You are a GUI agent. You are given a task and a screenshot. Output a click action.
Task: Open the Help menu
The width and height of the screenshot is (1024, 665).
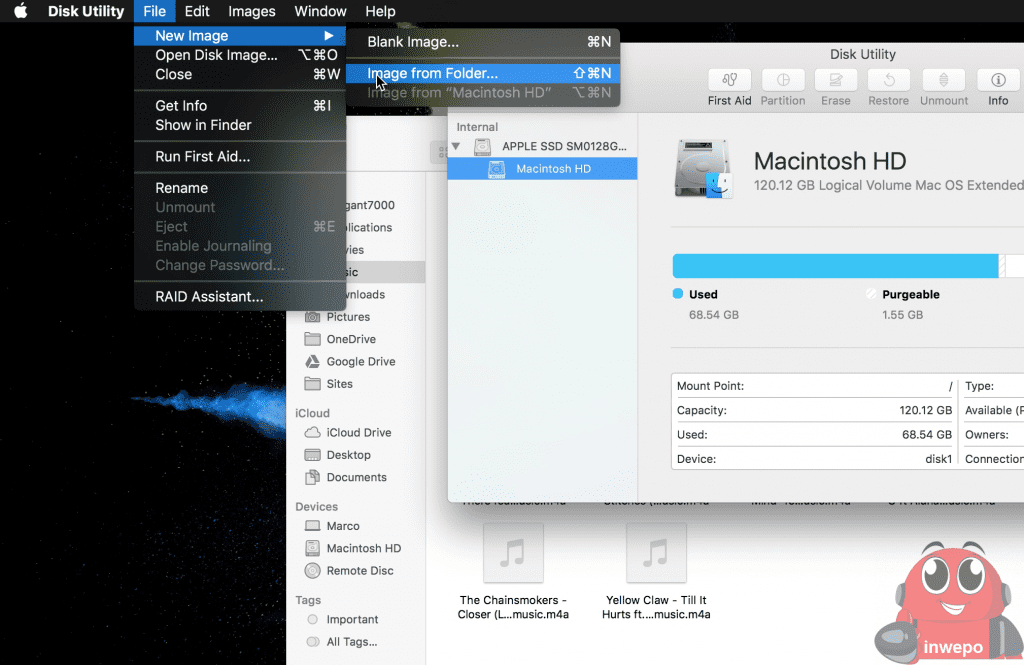(x=380, y=11)
